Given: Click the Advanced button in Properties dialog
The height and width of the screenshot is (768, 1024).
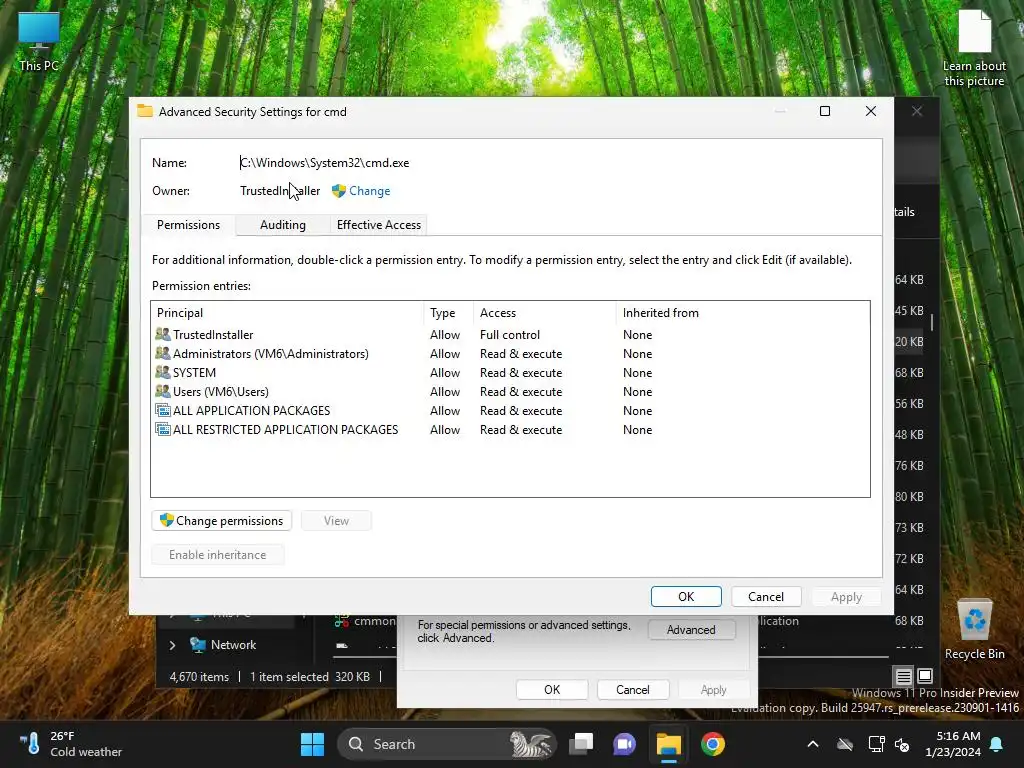Looking at the screenshot, I should coord(691,630).
